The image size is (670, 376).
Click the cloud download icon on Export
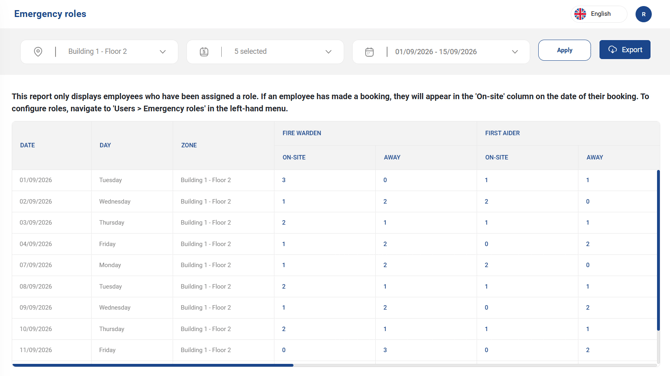(612, 50)
